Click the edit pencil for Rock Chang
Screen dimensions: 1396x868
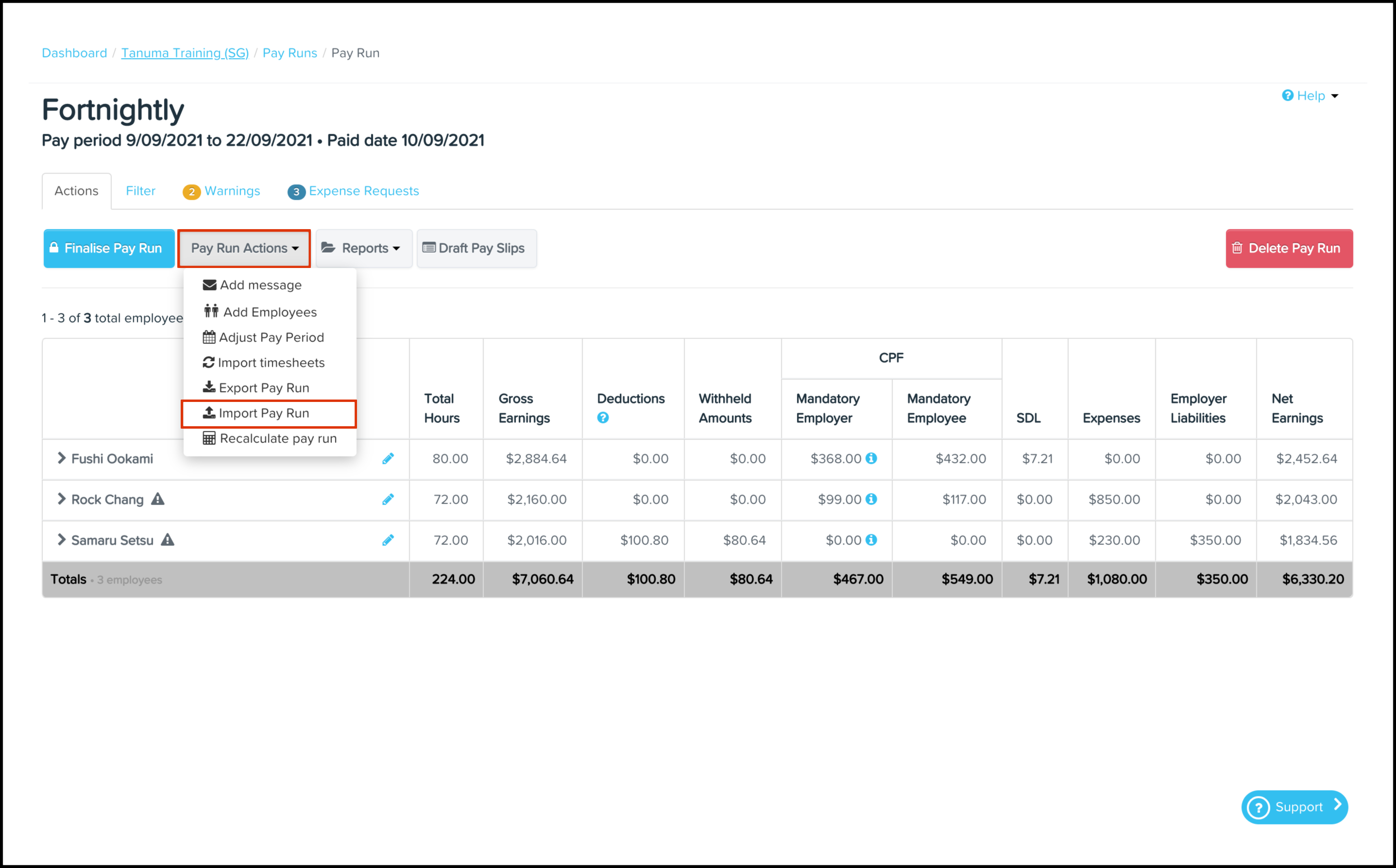[x=388, y=500]
